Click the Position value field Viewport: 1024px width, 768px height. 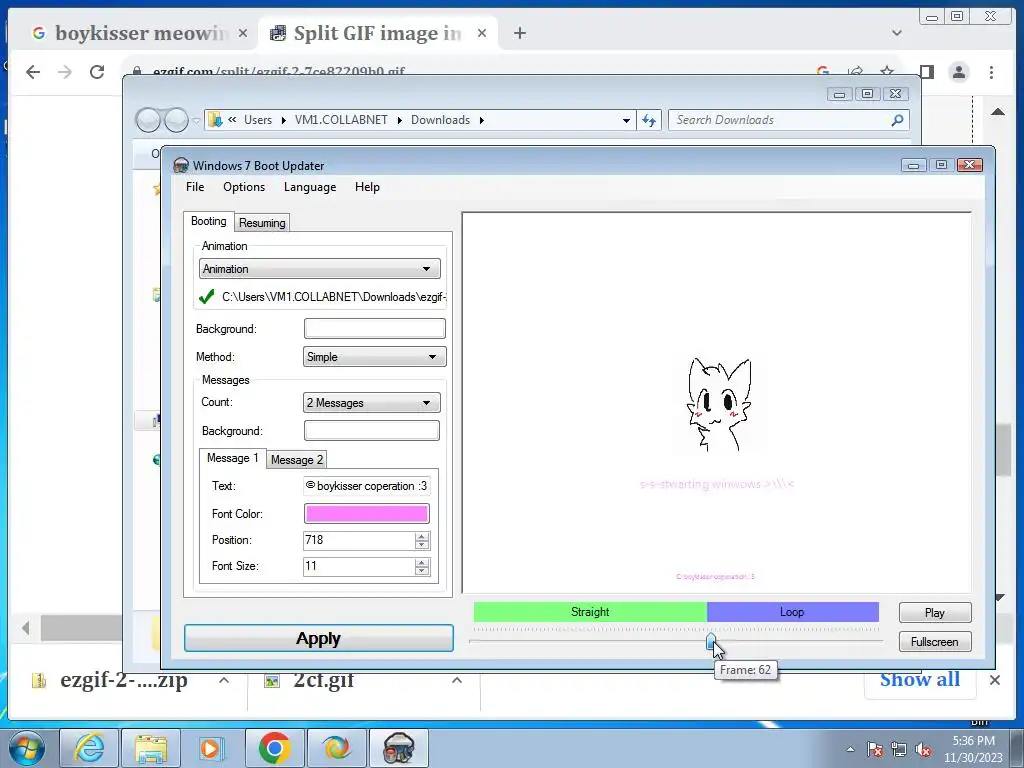(359, 540)
